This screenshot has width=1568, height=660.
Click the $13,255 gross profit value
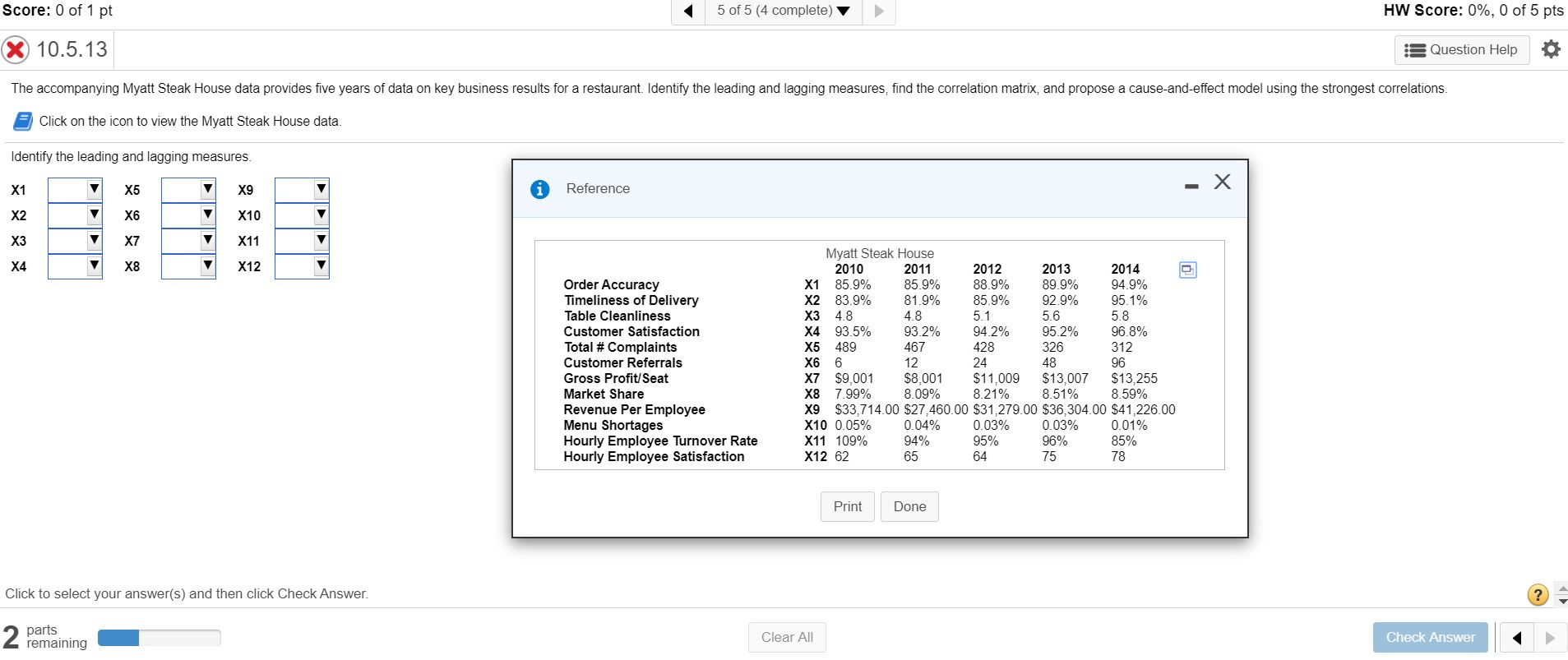point(1134,378)
